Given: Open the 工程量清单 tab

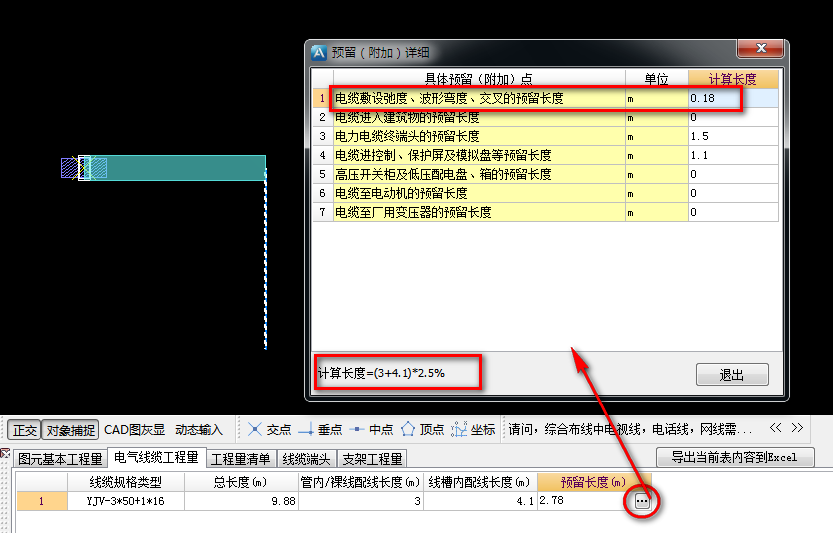Looking at the screenshot, I should pos(241,459).
